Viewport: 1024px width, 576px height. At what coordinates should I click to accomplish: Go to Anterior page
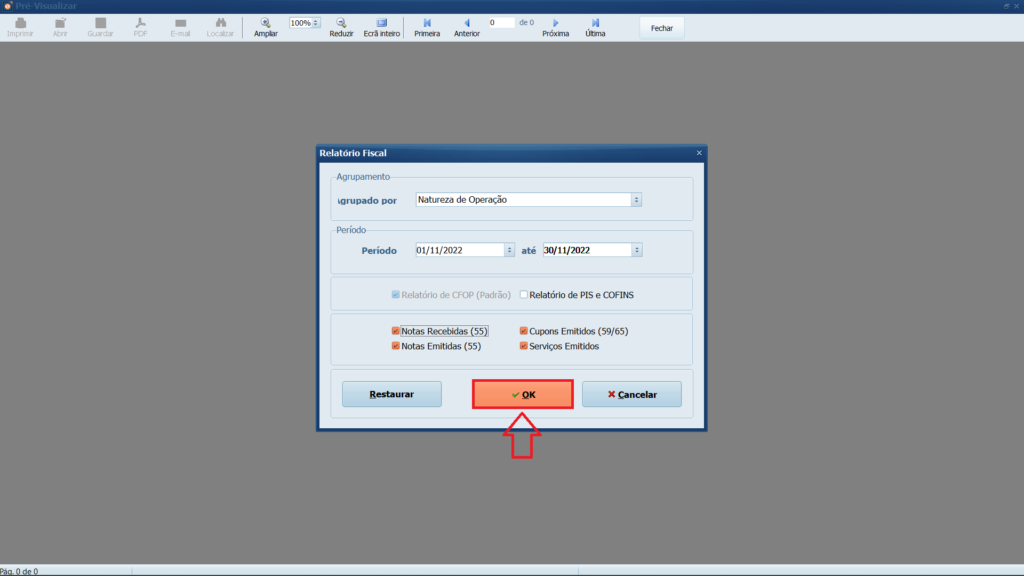pos(467,23)
